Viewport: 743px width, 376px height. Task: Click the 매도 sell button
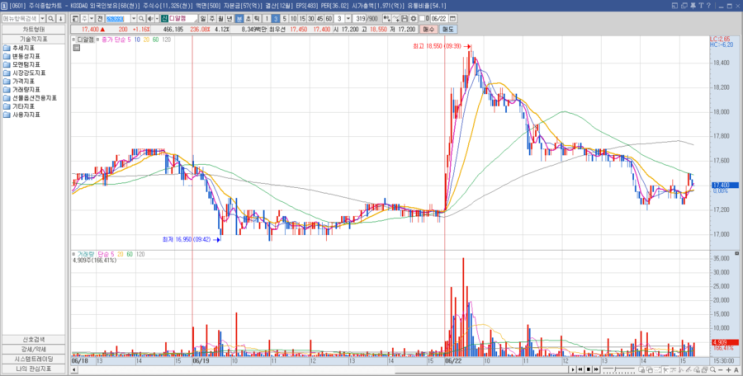point(447,29)
